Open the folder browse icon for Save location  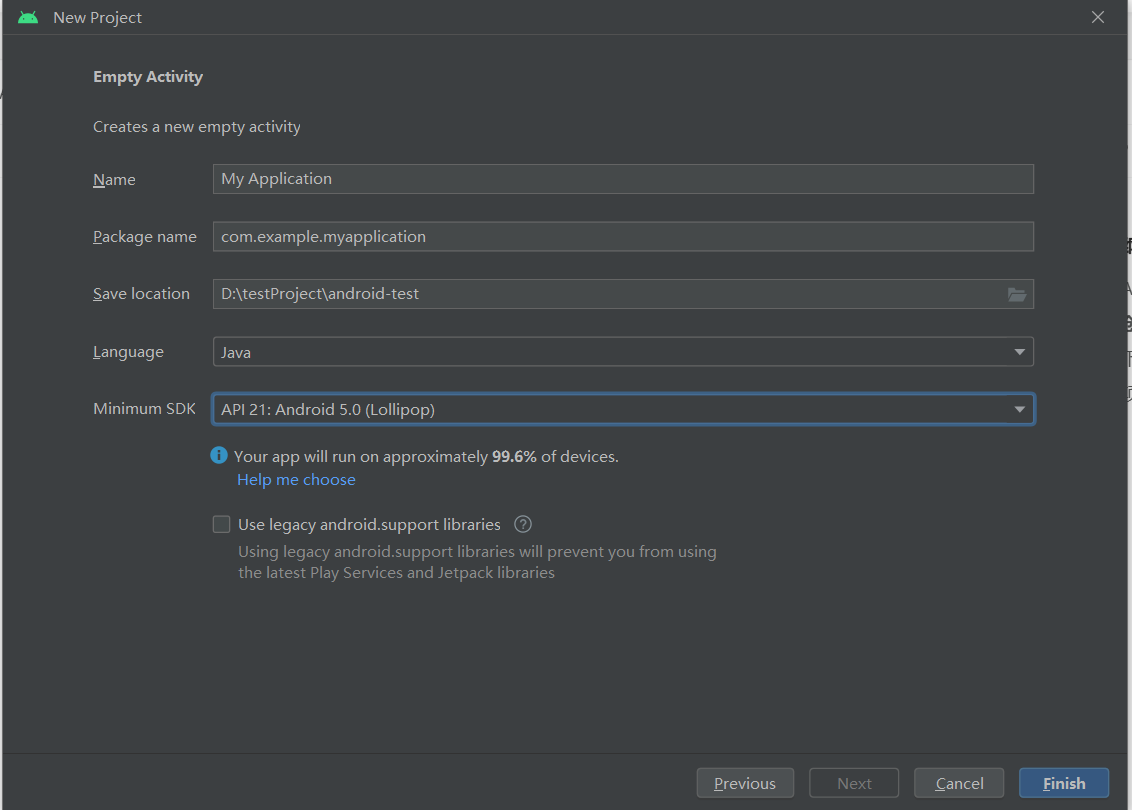point(1016,295)
